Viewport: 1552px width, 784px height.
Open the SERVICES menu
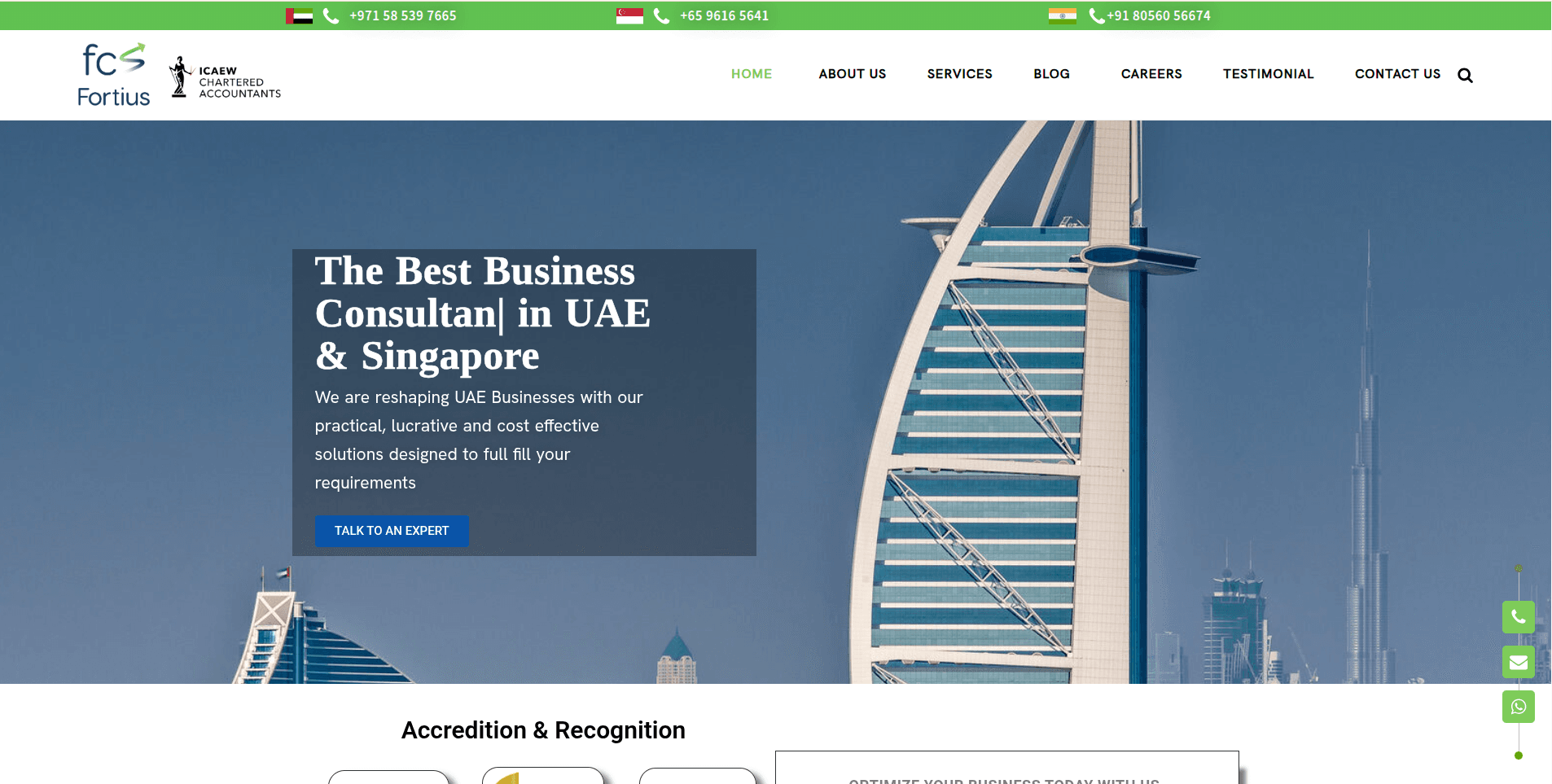(x=959, y=74)
